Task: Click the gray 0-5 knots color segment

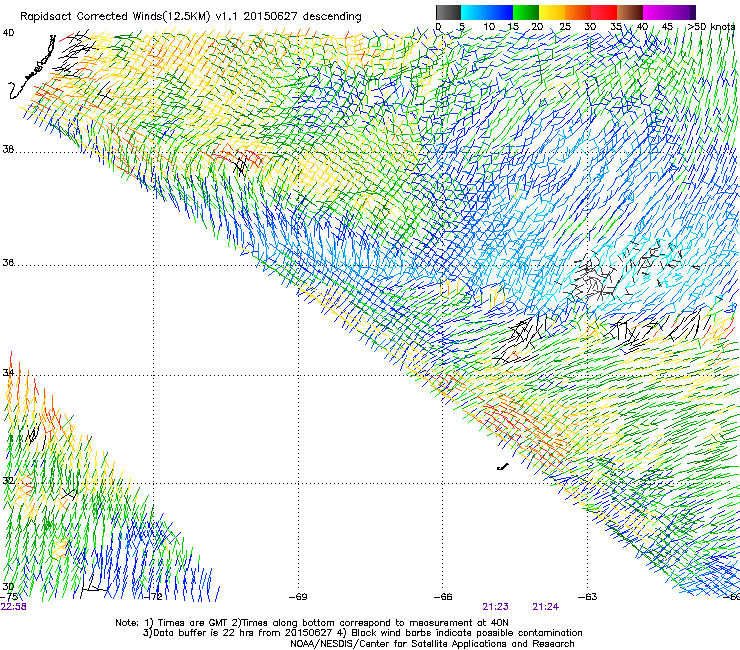Action: (x=448, y=12)
